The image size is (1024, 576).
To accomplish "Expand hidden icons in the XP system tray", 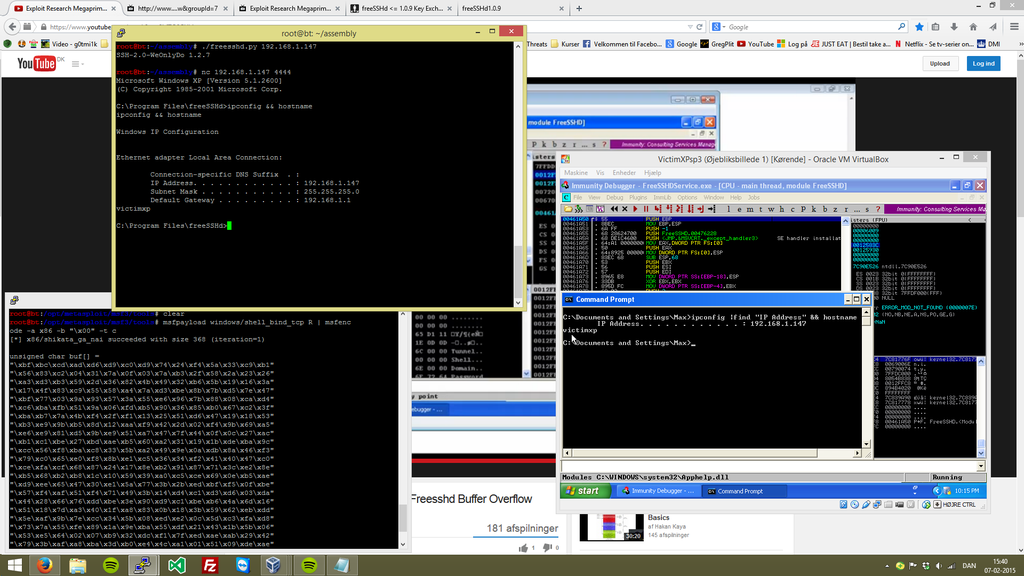I will 935,491.
